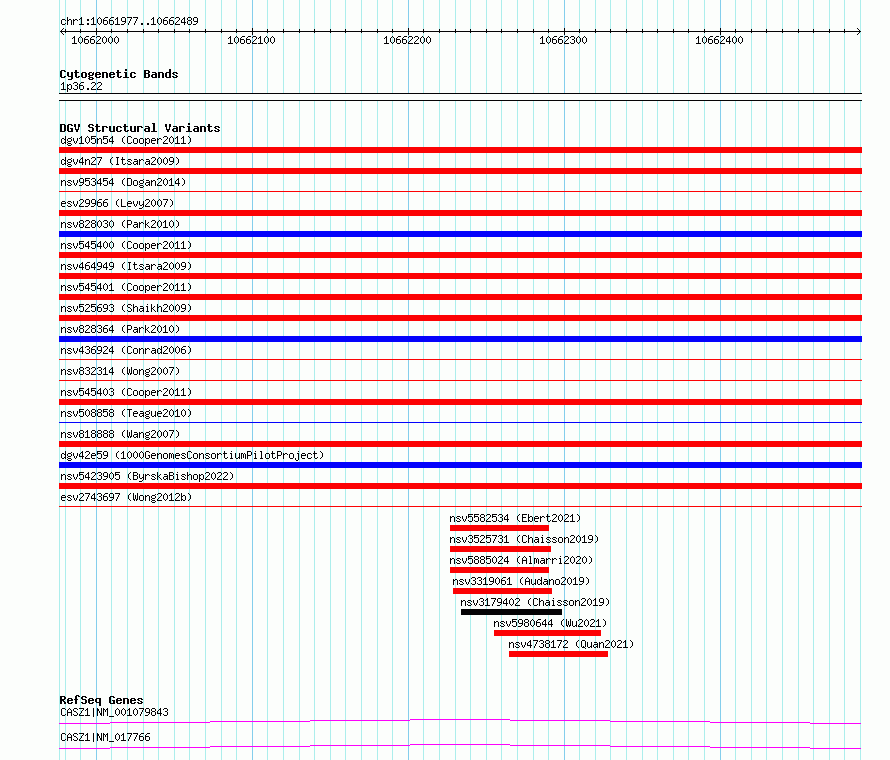890x760 pixels.
Task: Open the esv29966 (Levy2007) variant label
Action: (x=116, y=203)
